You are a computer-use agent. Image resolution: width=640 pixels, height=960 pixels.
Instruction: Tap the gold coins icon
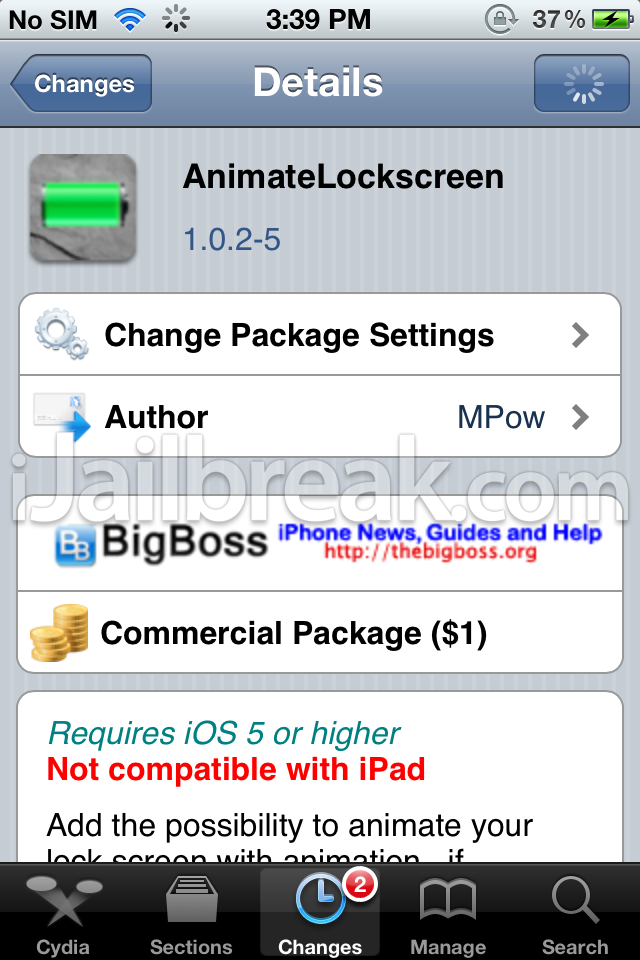[59, 632]
